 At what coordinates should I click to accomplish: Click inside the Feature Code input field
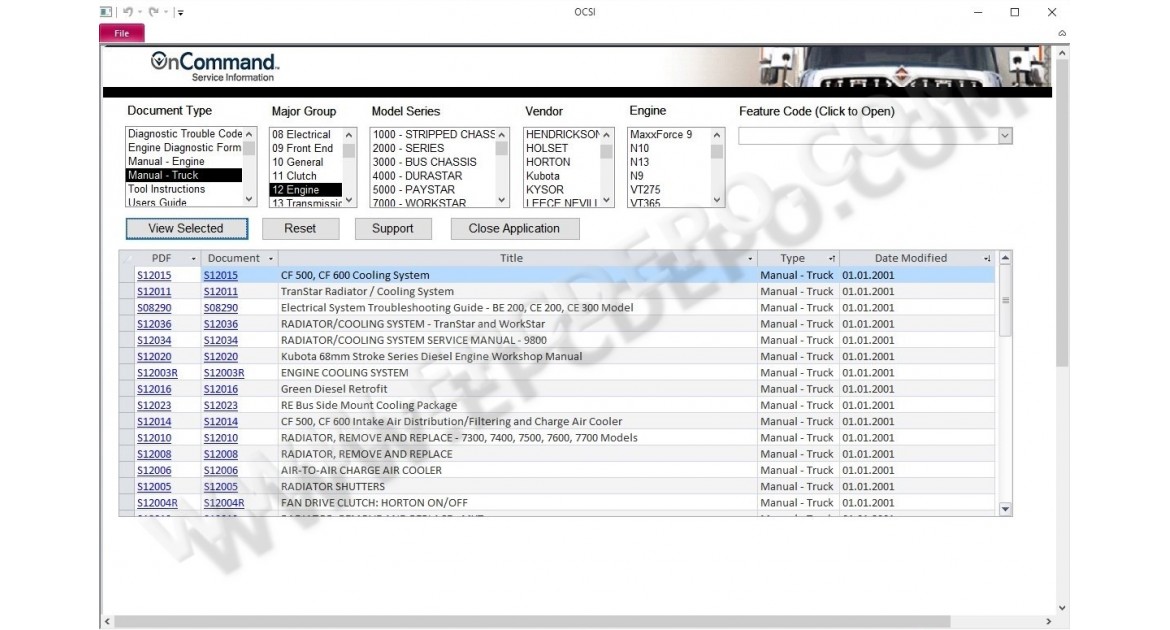pyautogui.click(x=869, y=136)
